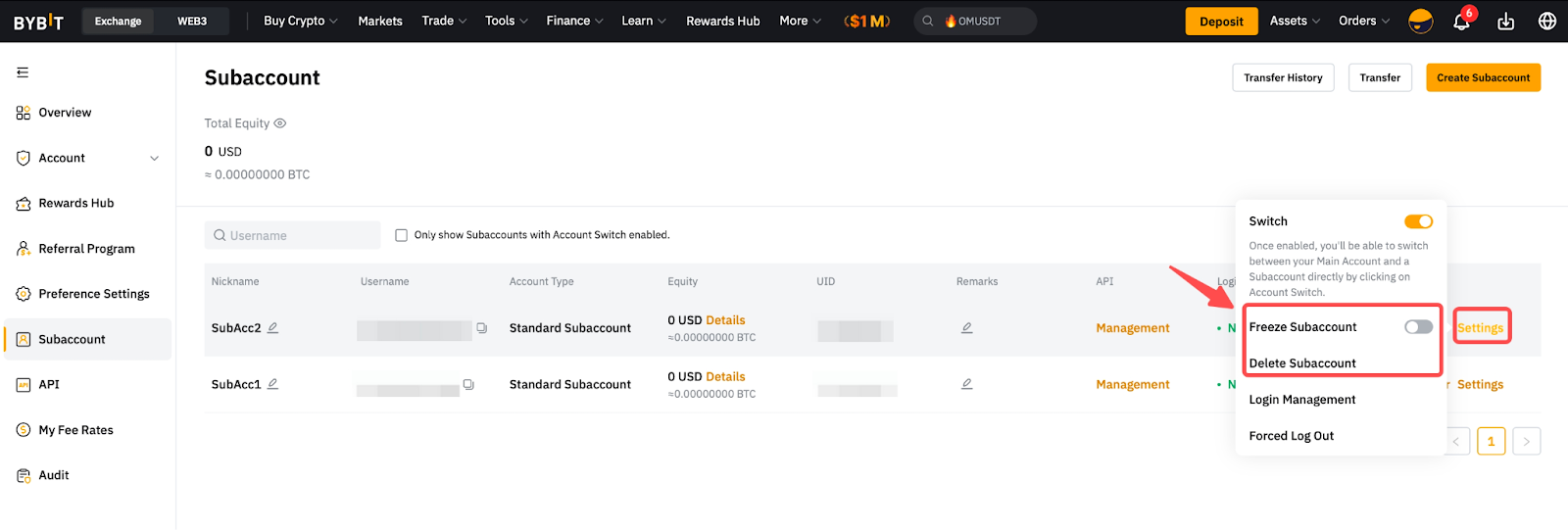Enable the Freeze Subaccount toggle
1568x530 pixels.
pyautogui.click(x=1417, y=327)
